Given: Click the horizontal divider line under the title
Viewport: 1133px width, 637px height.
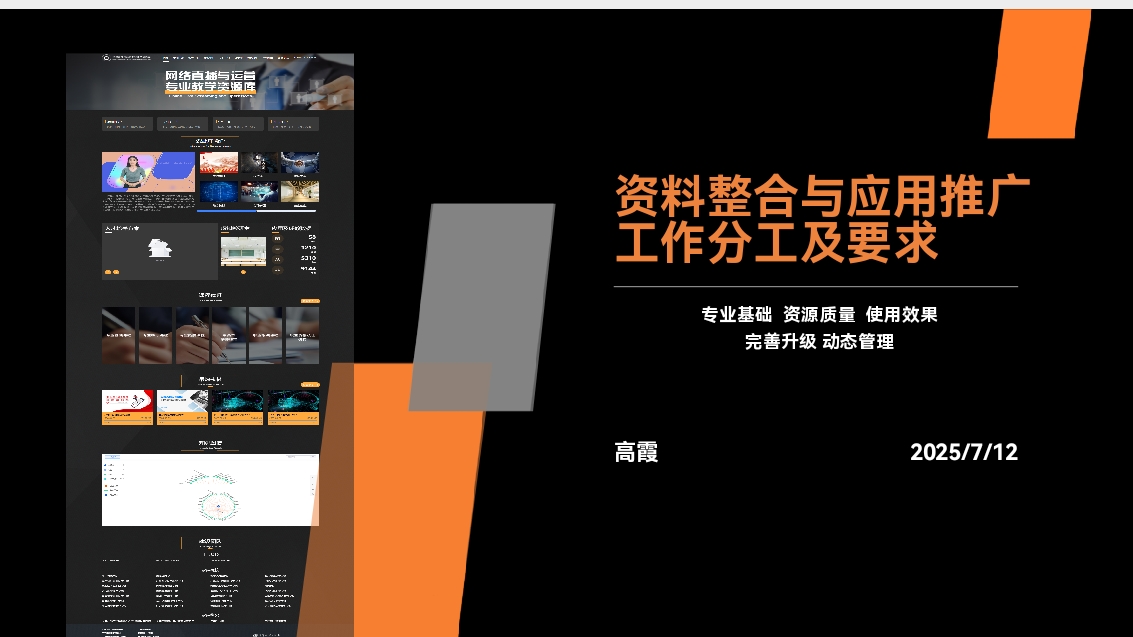Looking at the screenshot, I should [x=815, y=287].
